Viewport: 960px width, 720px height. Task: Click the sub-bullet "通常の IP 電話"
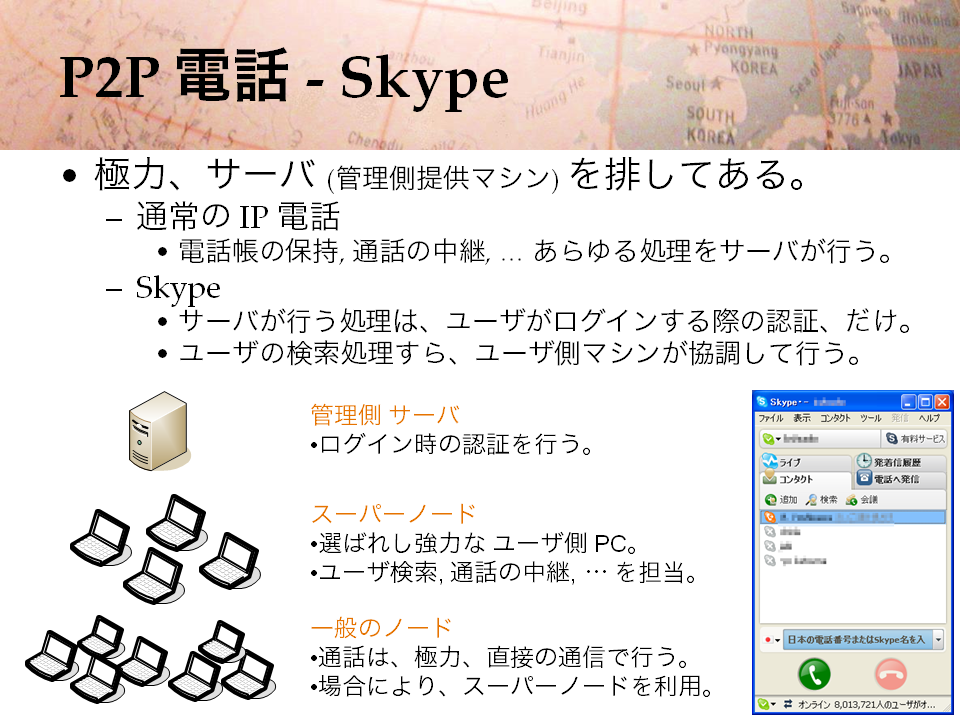(x=238, y=216)
